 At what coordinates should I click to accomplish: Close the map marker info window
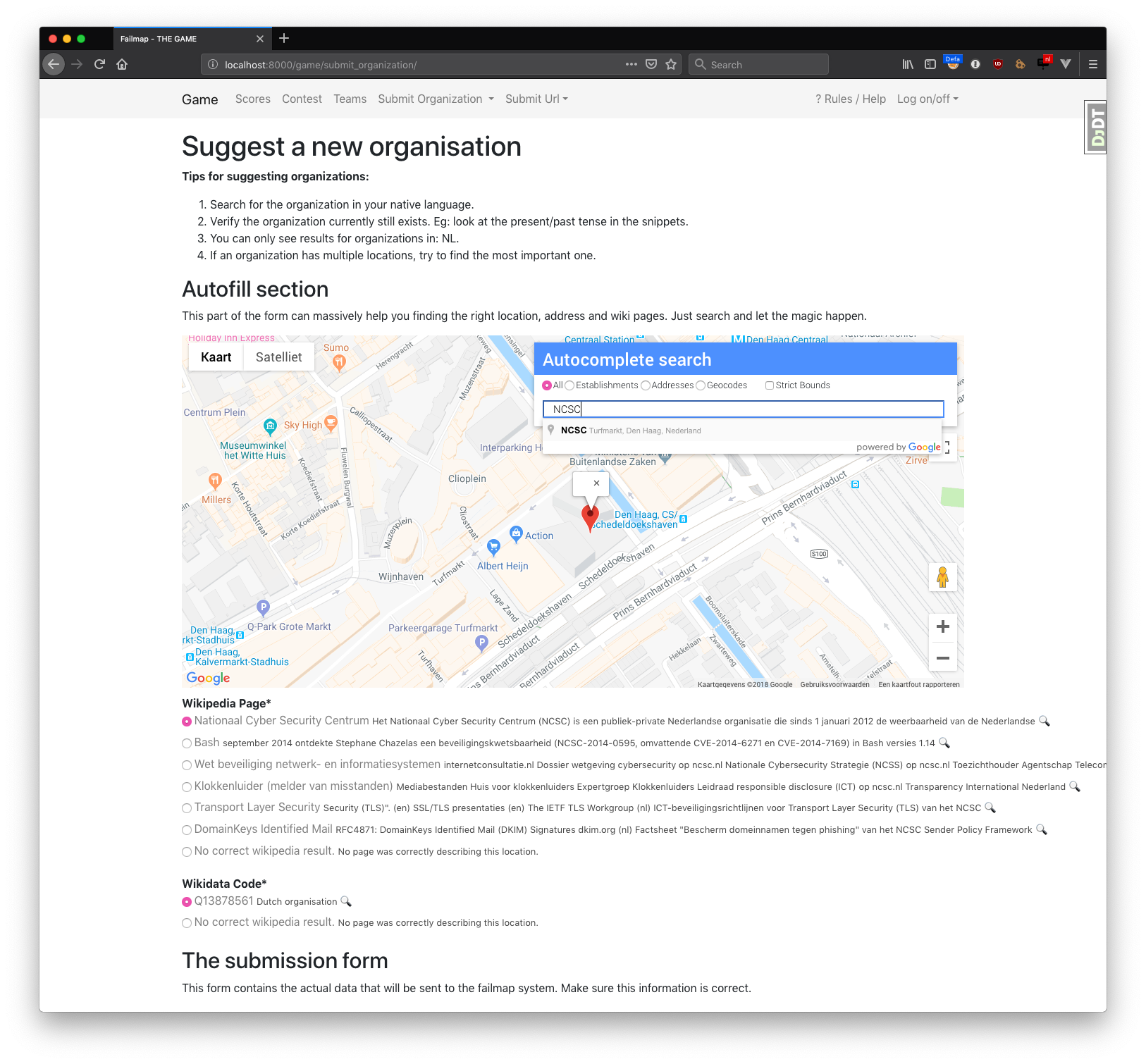[x=596, y=483]
